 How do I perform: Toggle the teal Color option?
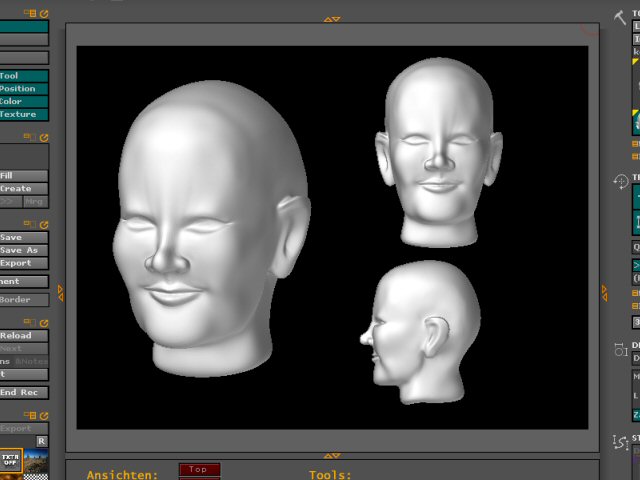coord(23,101)
